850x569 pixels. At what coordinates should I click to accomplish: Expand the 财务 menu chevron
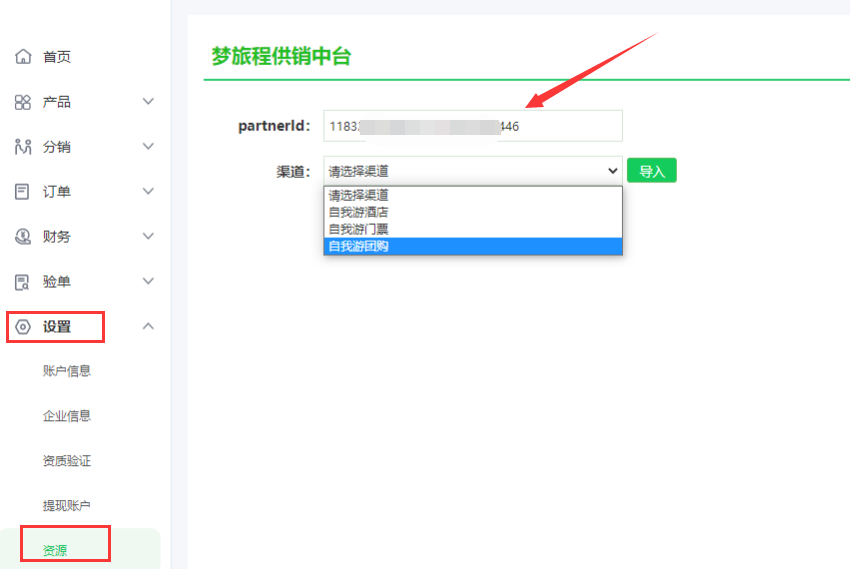(x=148, y=237)
